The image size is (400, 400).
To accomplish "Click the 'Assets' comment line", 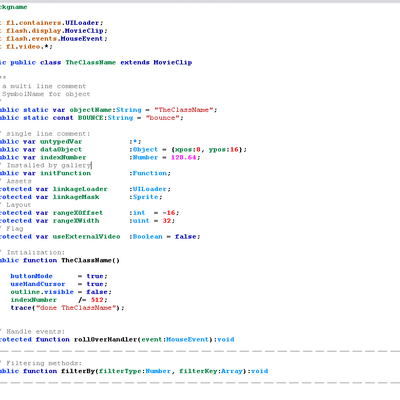I will pos(19,181).
